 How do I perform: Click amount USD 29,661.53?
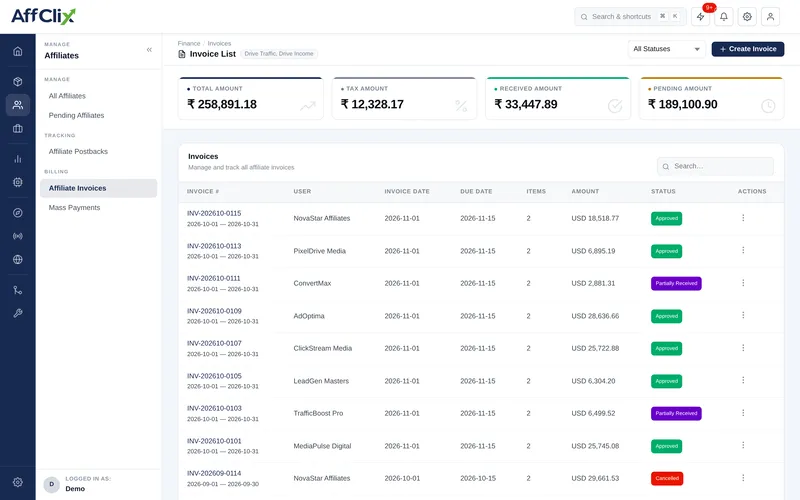tap(595, 479)
